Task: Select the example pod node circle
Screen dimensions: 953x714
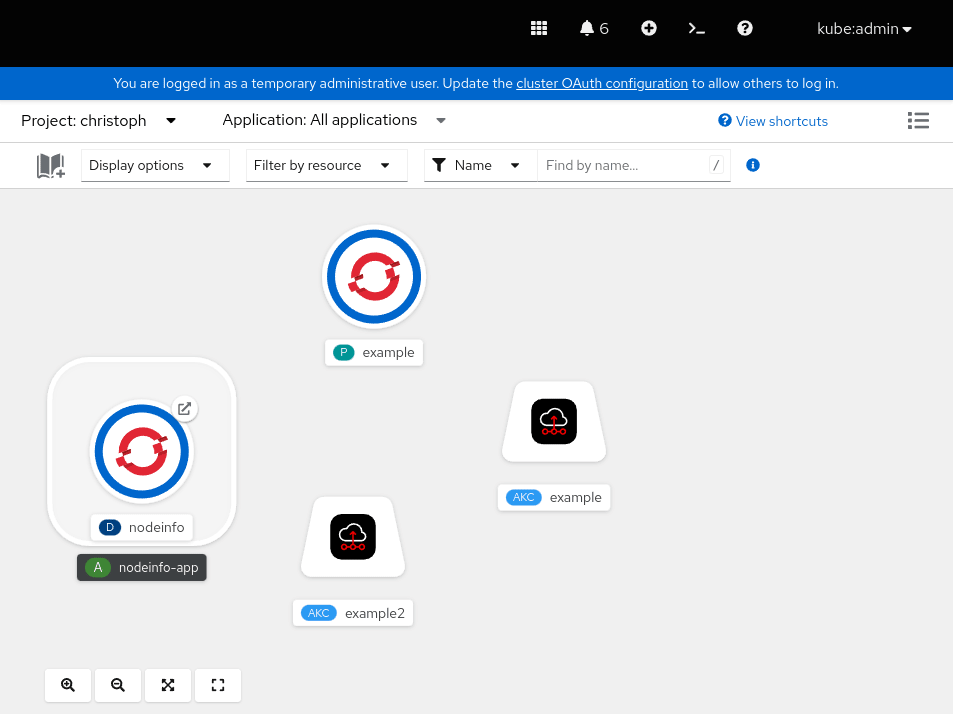Action: 374,276
